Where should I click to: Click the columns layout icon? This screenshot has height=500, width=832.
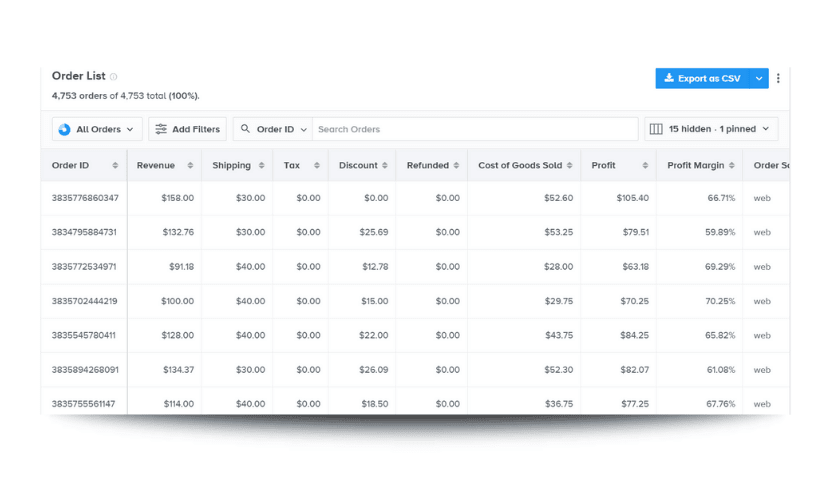point(656,129)
